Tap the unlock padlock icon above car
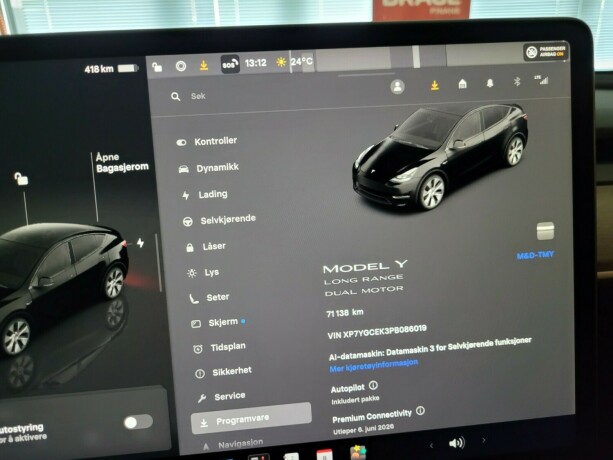The image size is (613, 460). (21, 179)
